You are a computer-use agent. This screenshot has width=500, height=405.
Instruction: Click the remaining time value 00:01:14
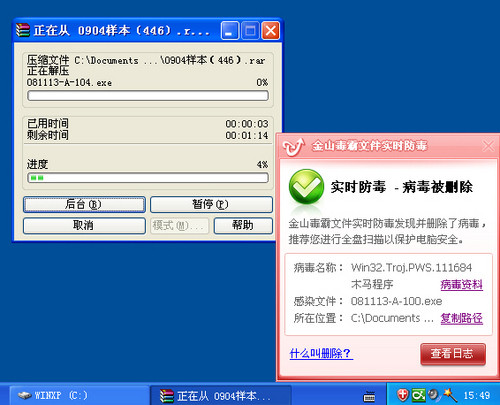click(x=247, y=136)
